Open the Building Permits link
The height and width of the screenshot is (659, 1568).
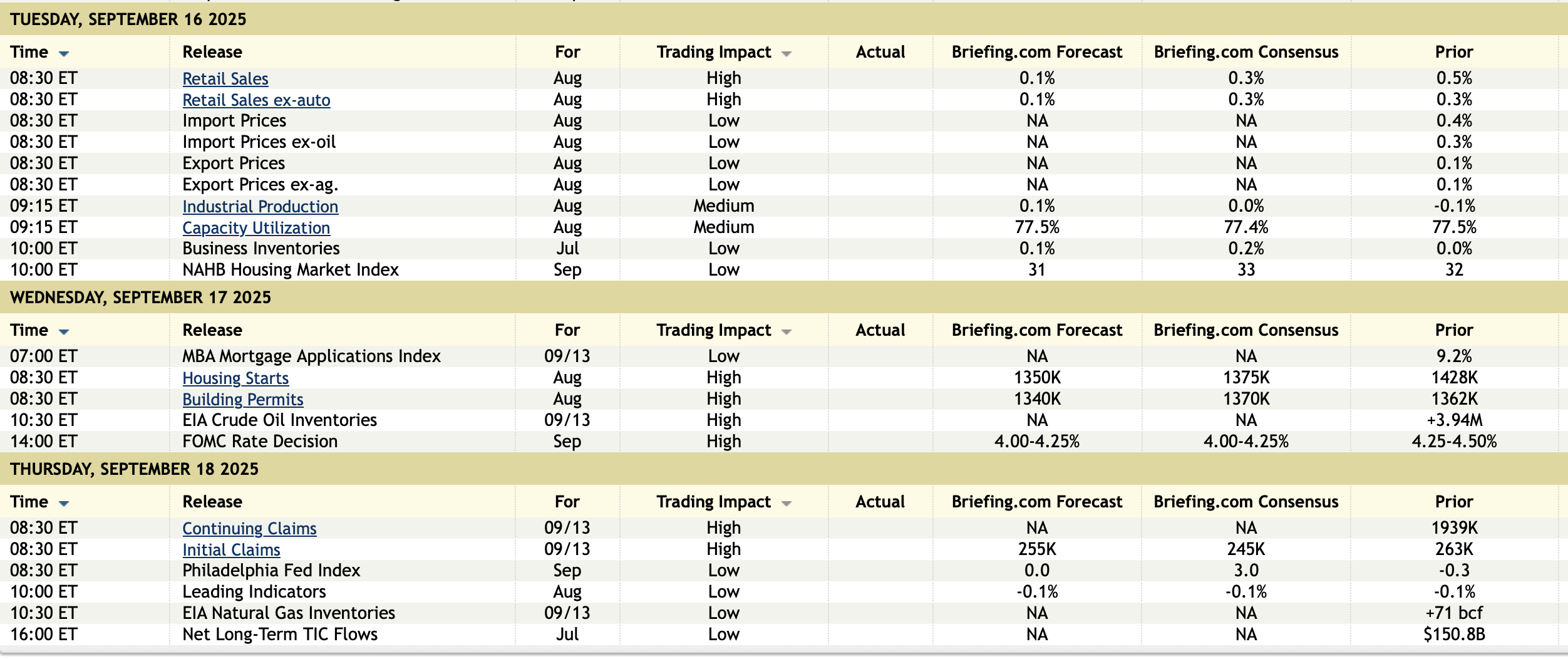(243, 400)
